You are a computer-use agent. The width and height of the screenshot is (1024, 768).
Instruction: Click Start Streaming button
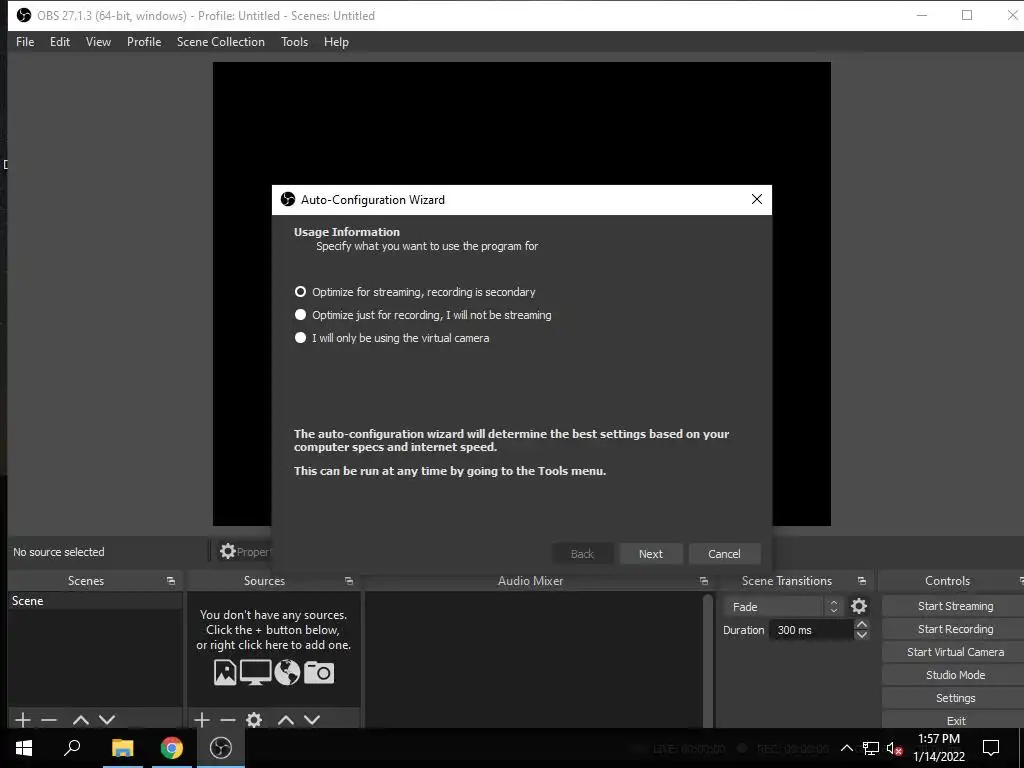pos(955,606)
